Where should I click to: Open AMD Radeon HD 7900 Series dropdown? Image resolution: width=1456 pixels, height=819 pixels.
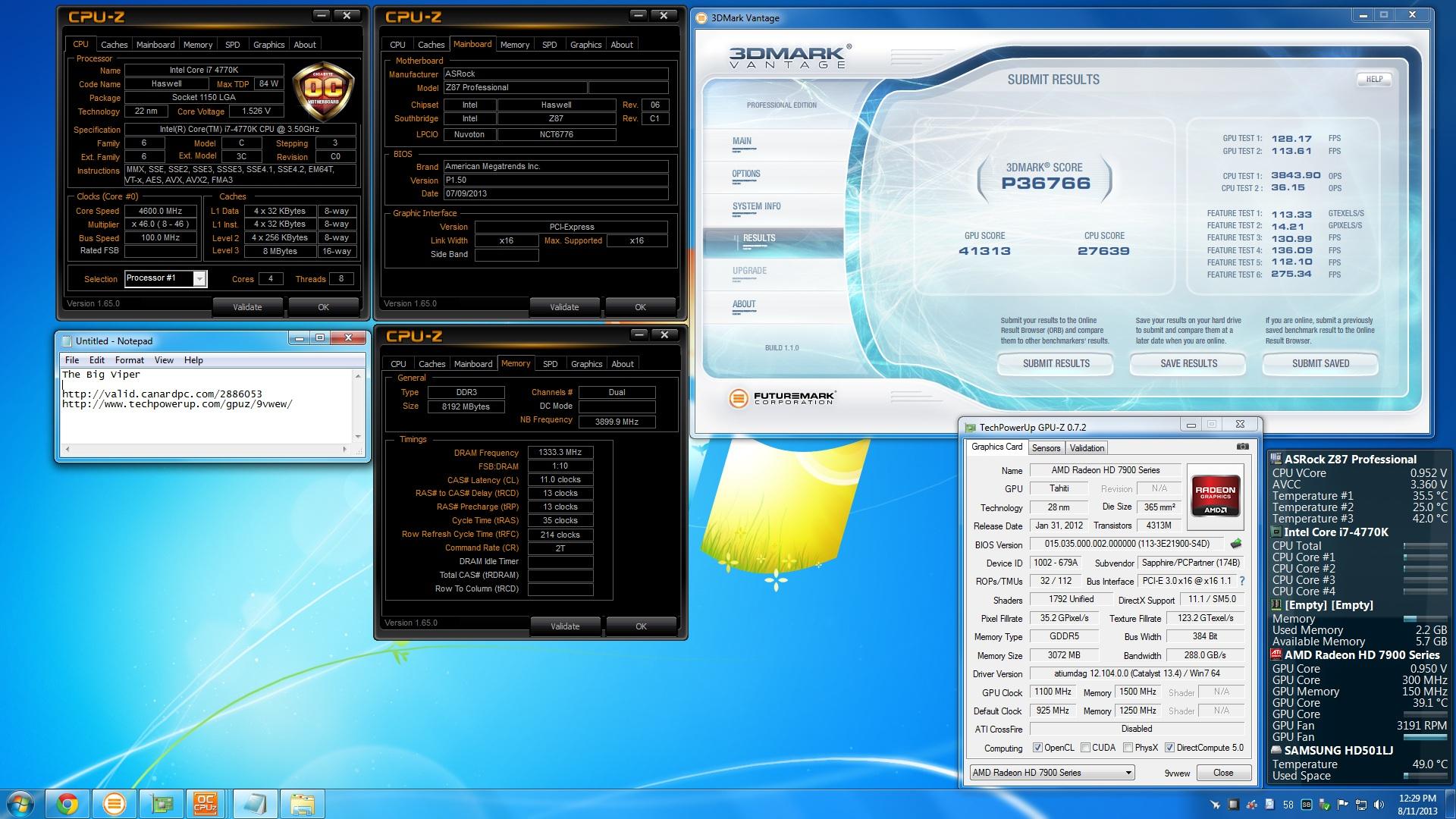point(1053,773)
